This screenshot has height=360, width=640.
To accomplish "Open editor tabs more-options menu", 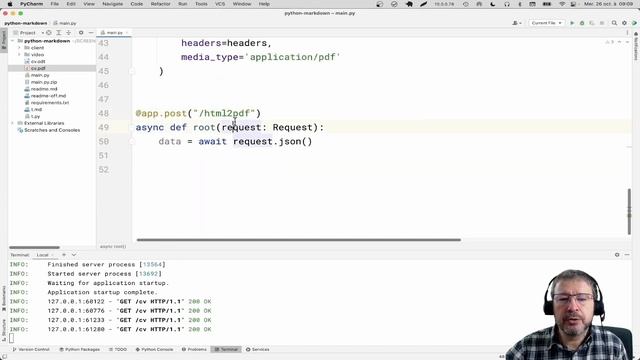I will click(x=627, y=33).
